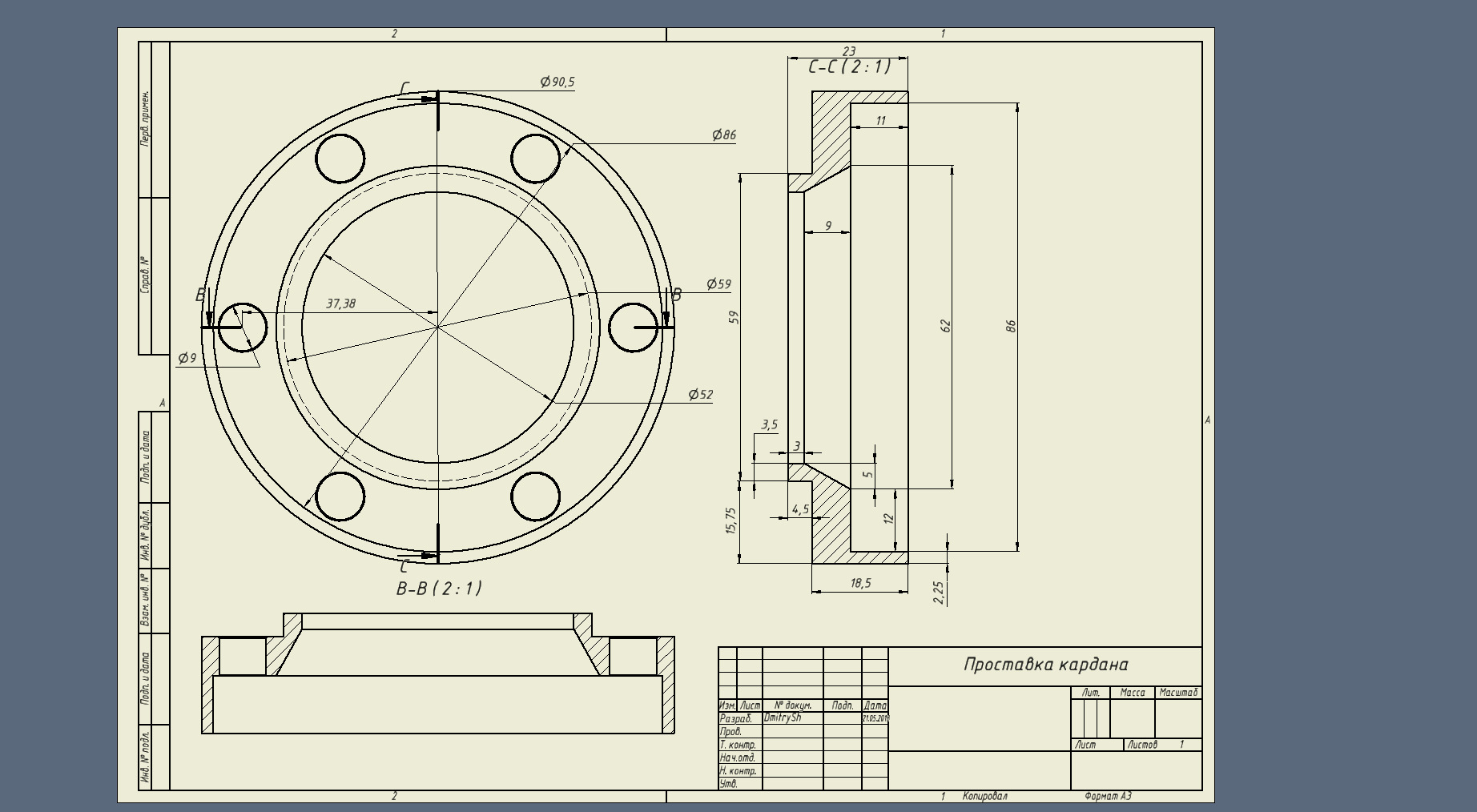Image resolution: width=1477 pixels, height=812 pixels.
Task: Click the Лит. title block header
Action: click(1091, 693)
